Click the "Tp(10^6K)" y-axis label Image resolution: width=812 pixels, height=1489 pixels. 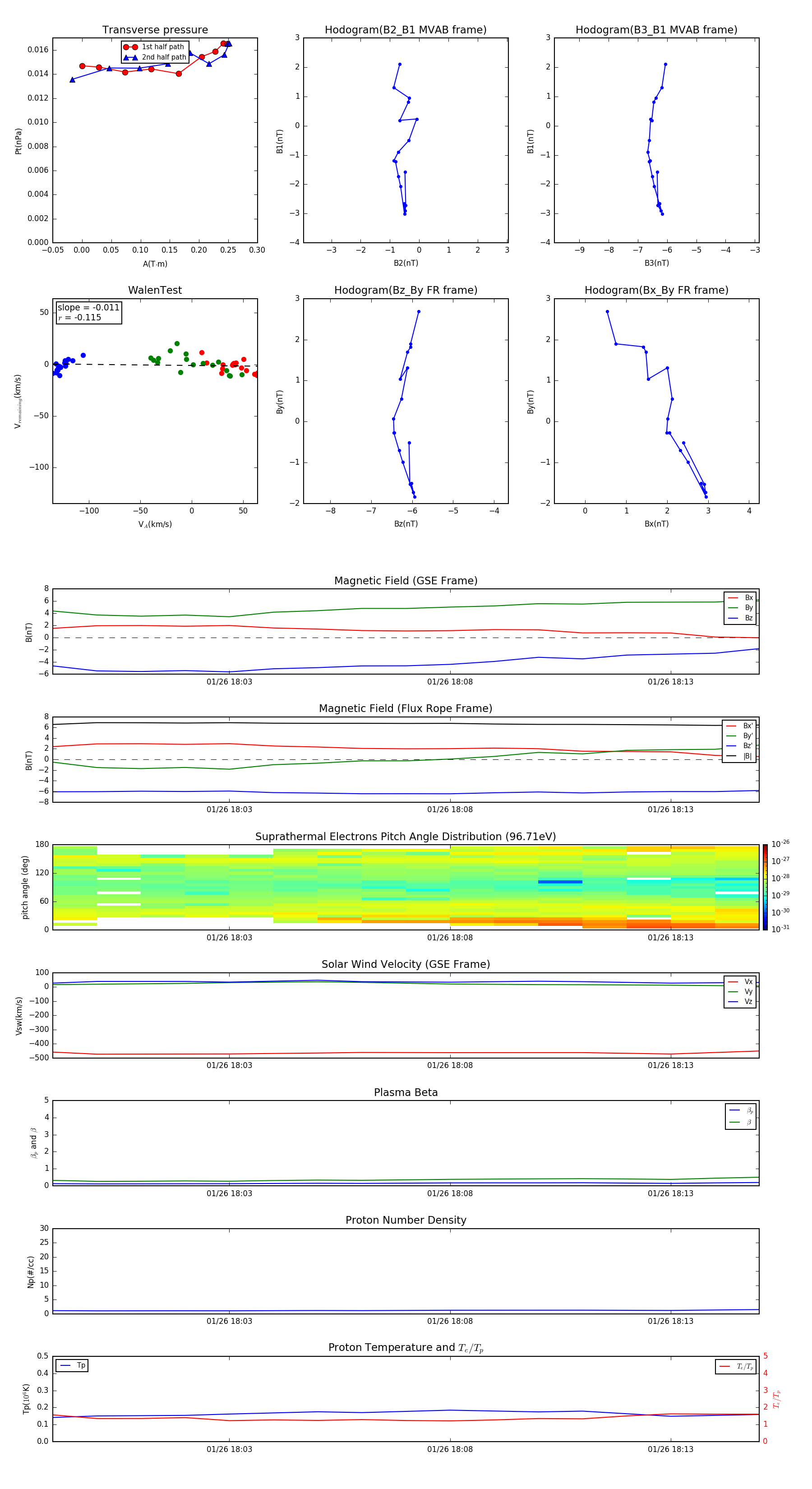coord(26,1399)
